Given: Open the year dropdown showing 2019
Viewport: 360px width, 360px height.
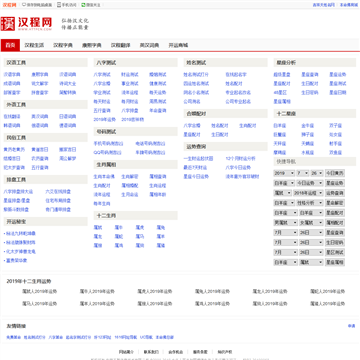Looking at the screenshot, I should click(x=284, y=173).
